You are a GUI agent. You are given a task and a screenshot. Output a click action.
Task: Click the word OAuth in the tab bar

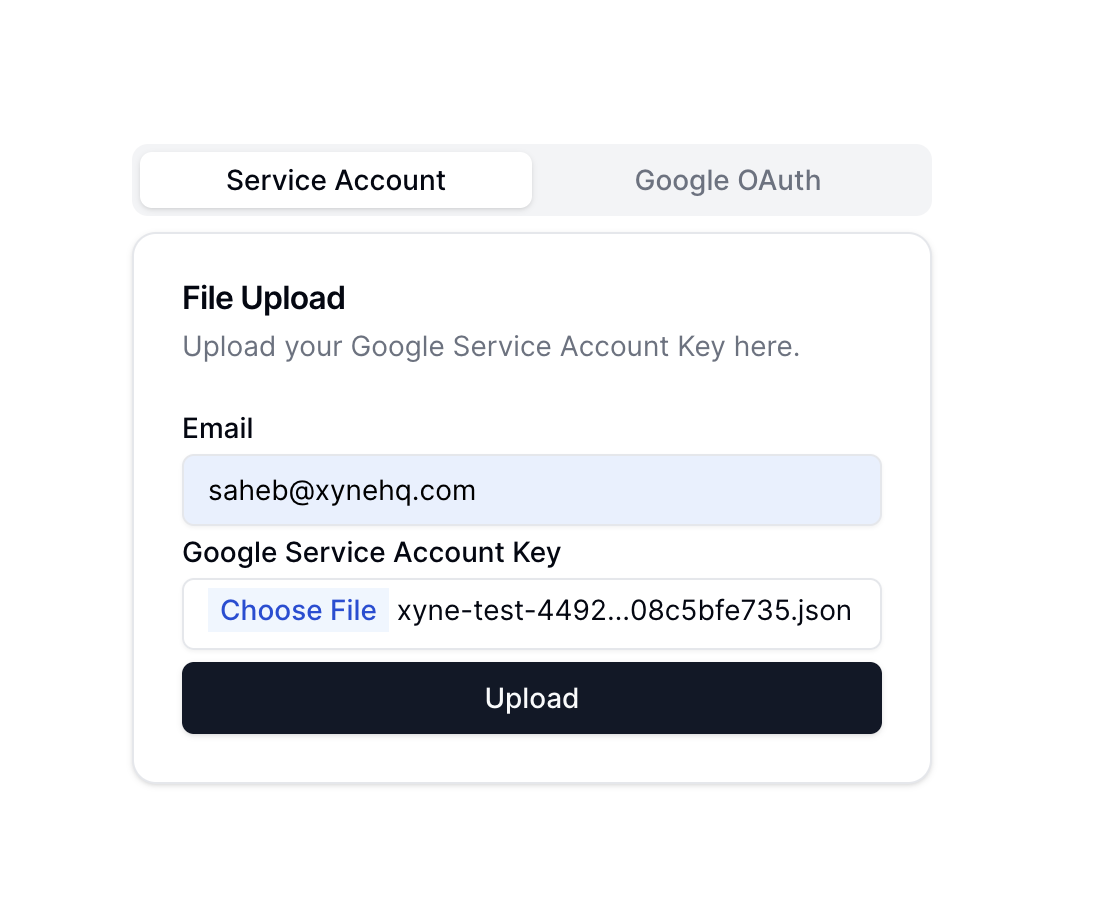tap(779, 181)
